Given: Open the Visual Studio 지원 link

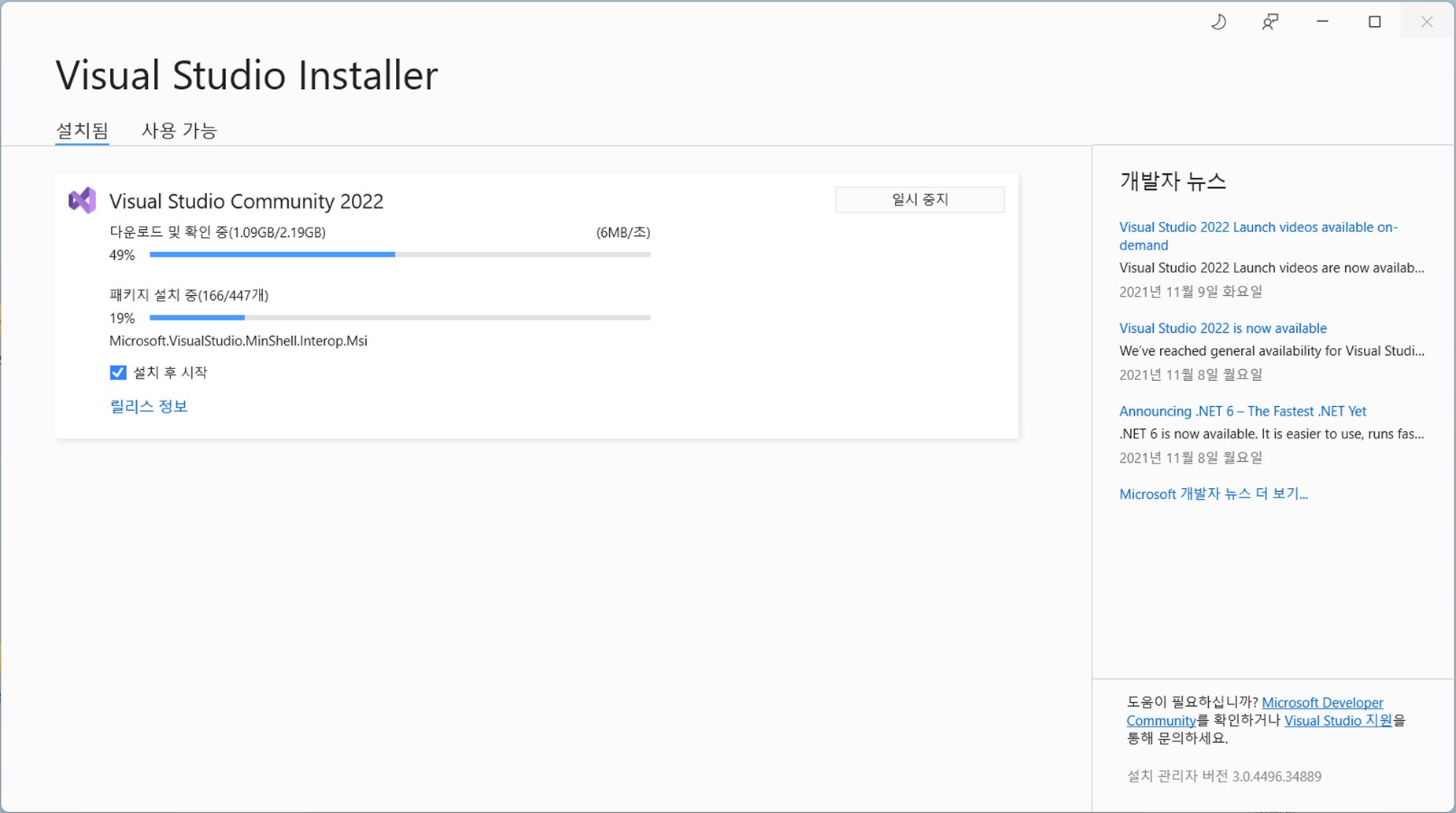Looking at the screenshot, I should tap(1338, 720).
